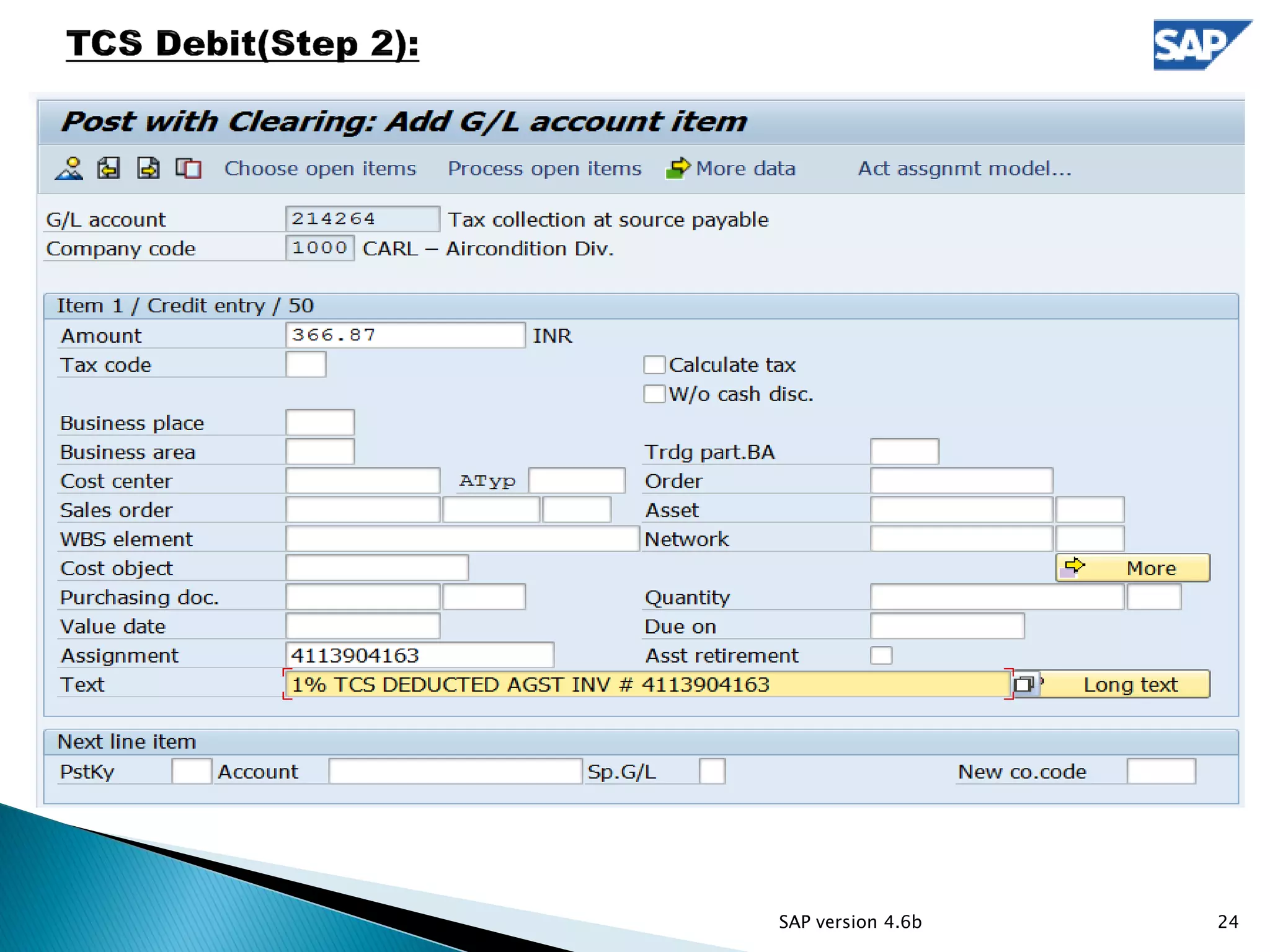Click the SAP logo
1270x952 pixels.
(x=1202, y=45)
